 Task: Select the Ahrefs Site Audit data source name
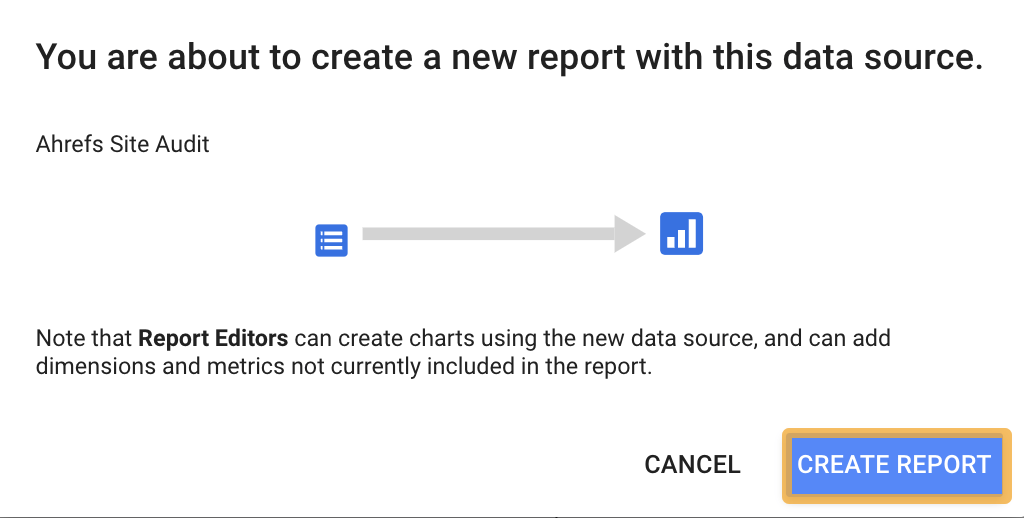pyautogui.click(x=122, y=144)
